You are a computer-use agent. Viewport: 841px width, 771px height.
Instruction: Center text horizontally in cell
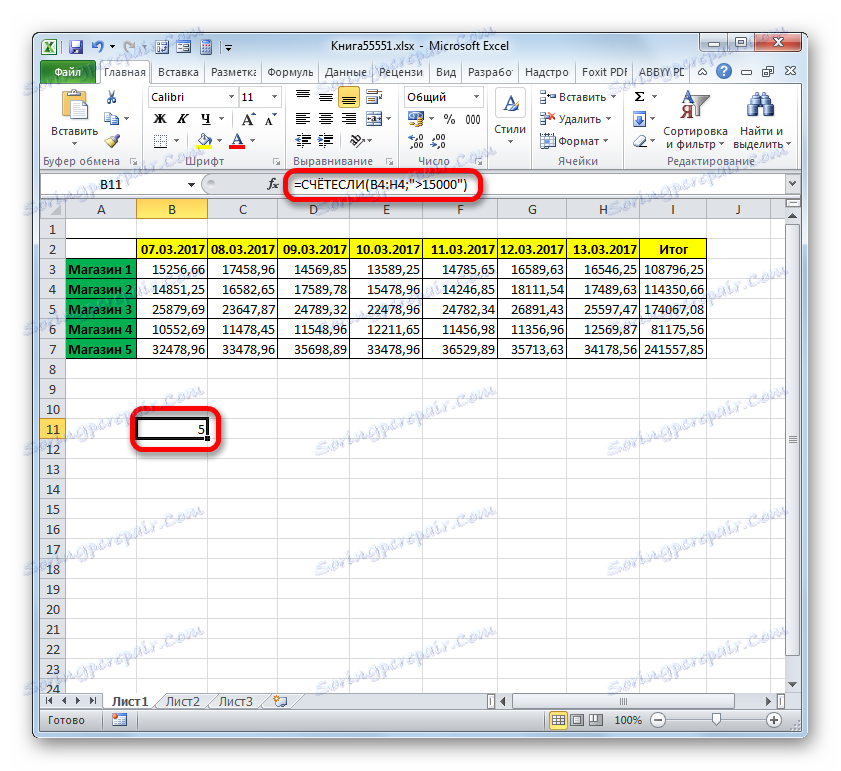[326, 119]
